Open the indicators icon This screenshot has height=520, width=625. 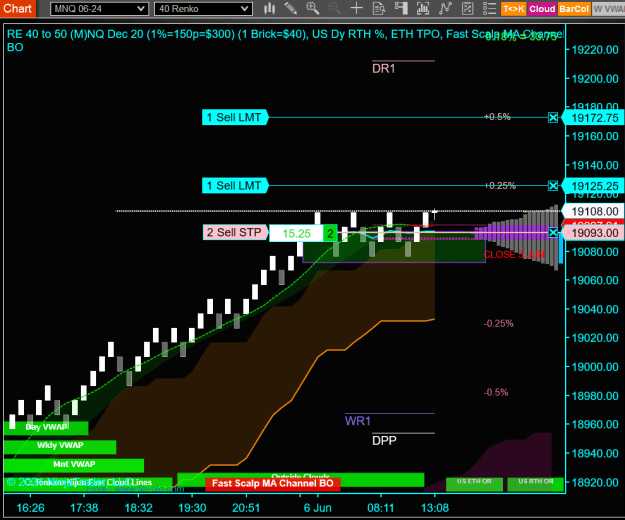coord(445,8)
